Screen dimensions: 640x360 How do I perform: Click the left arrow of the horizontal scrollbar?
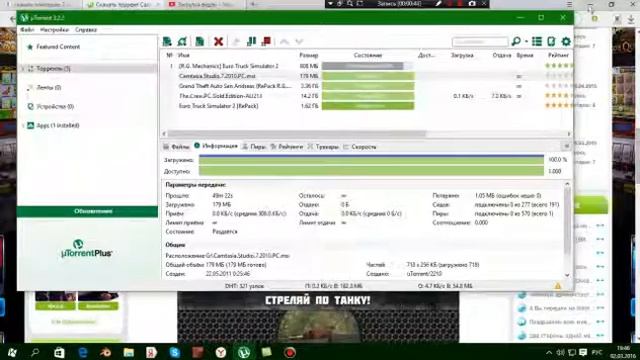tap(164, 134)
